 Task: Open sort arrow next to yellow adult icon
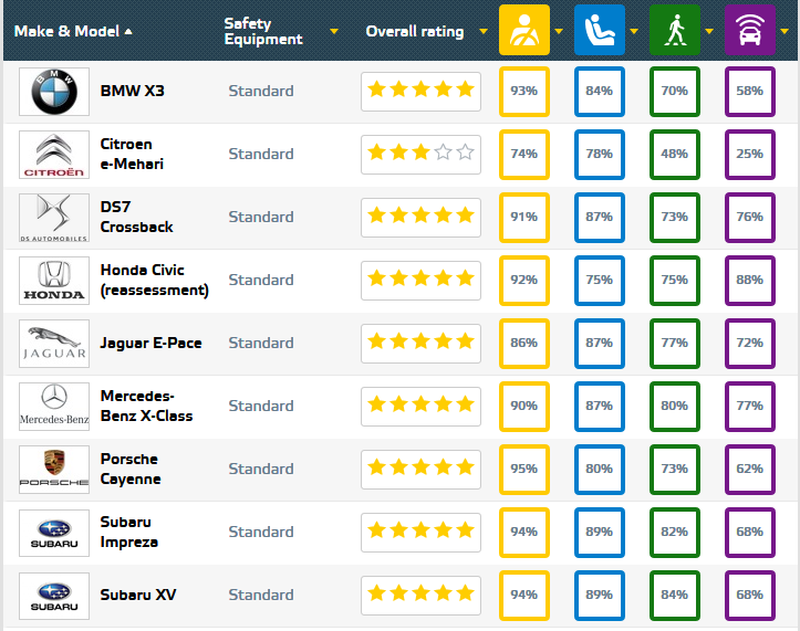559,31
